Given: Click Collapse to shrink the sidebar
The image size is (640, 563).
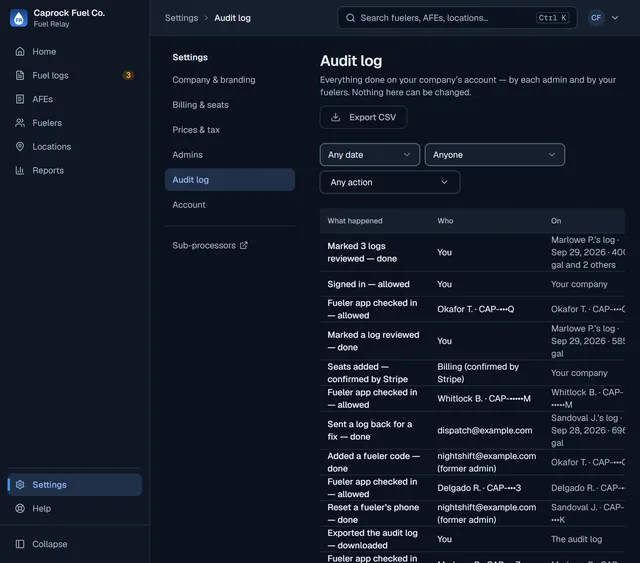Looking at the screenshot, I should coord(74,544).
